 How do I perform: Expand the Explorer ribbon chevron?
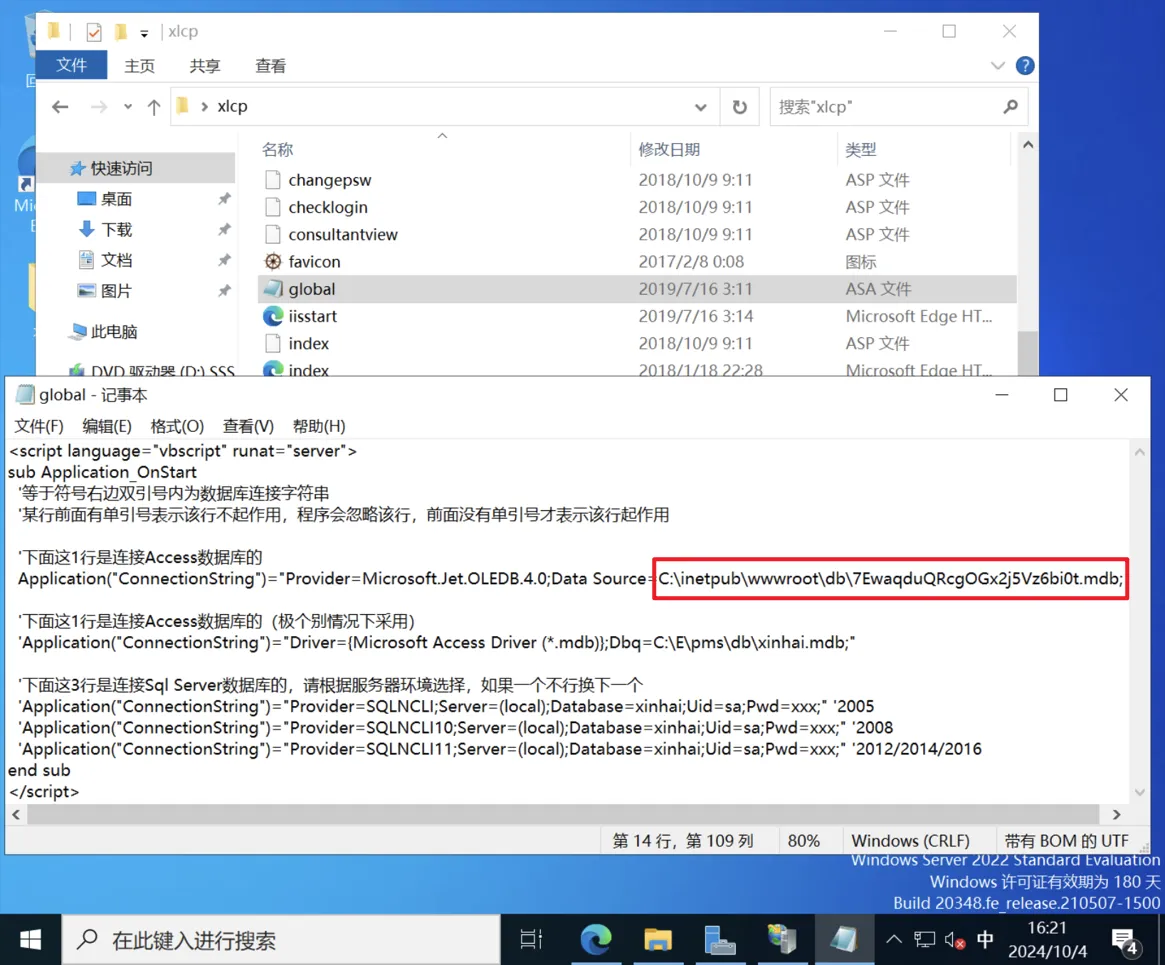pos(998,65)
